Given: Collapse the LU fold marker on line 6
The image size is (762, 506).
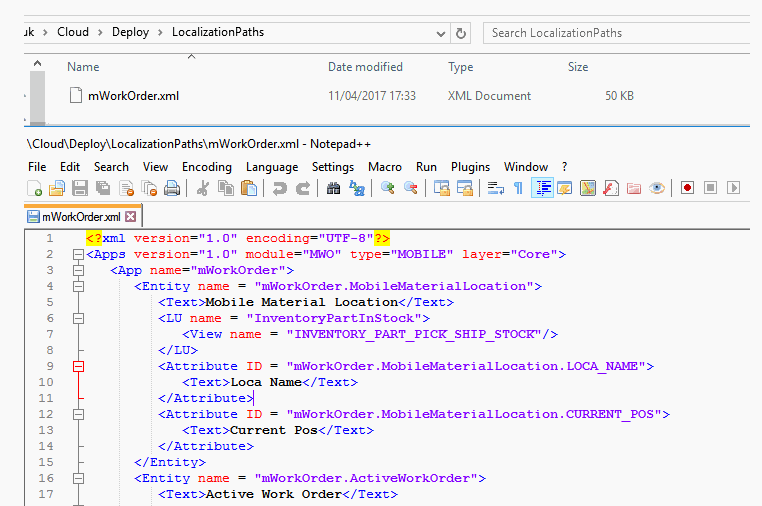Looking at the screenshot, I should (x=78, y=318).
